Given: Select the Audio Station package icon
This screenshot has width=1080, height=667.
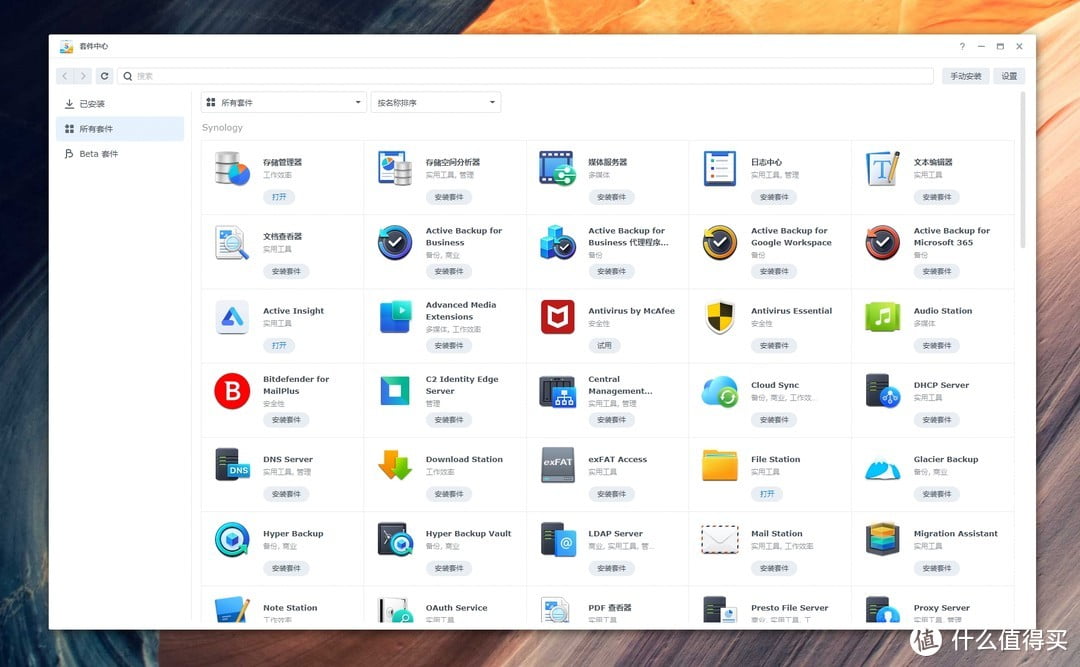Looking at the screenshot, I should tap(882, 317).
